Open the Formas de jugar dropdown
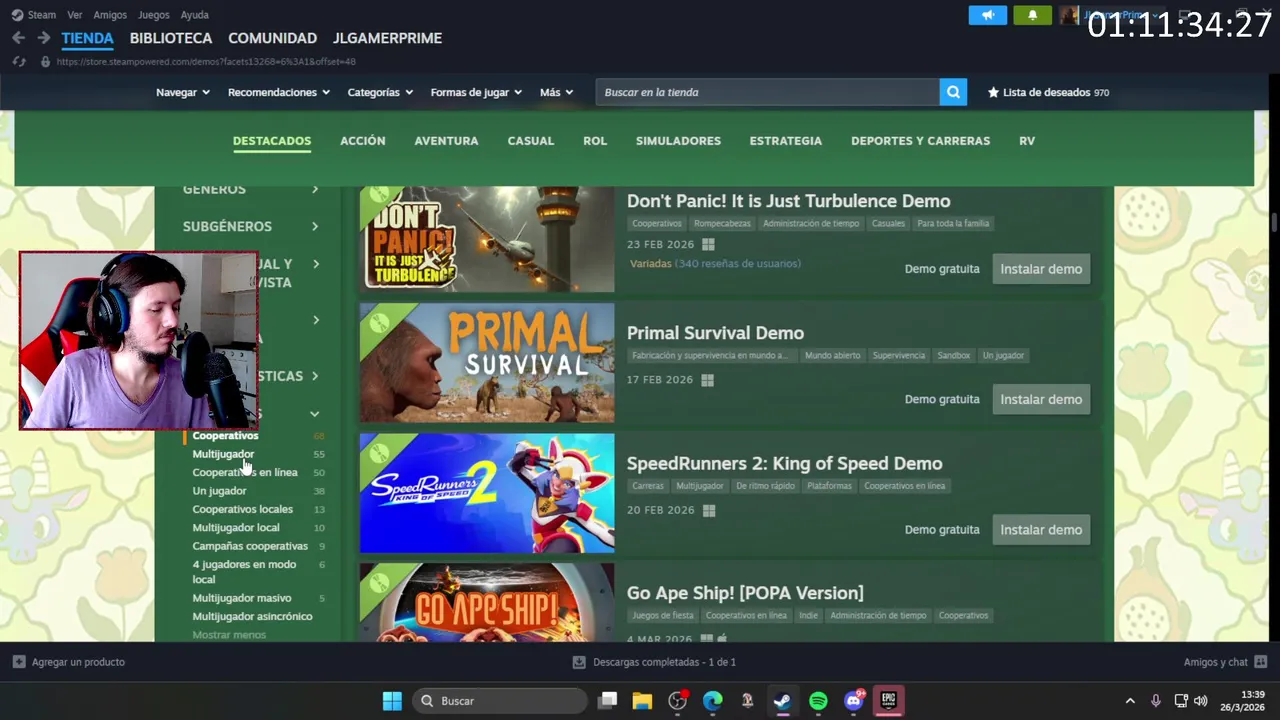 [476, 92]
